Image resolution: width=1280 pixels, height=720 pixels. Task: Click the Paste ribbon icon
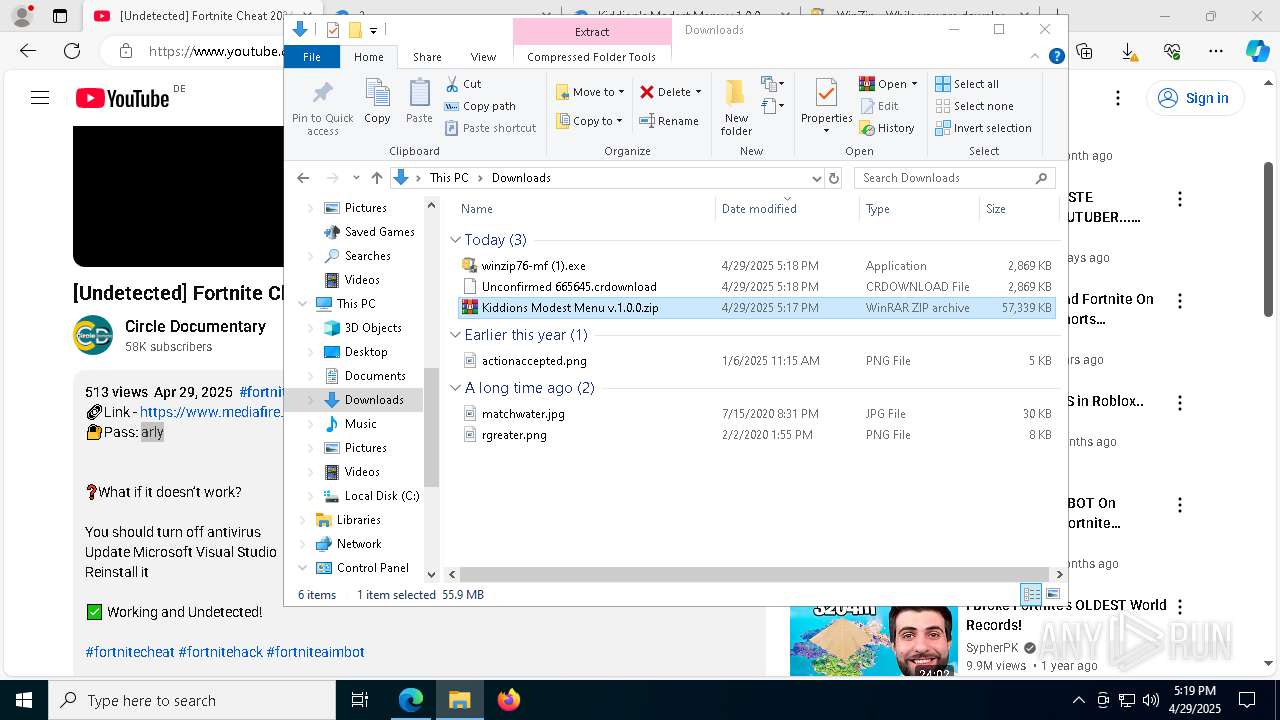point(419,103)
